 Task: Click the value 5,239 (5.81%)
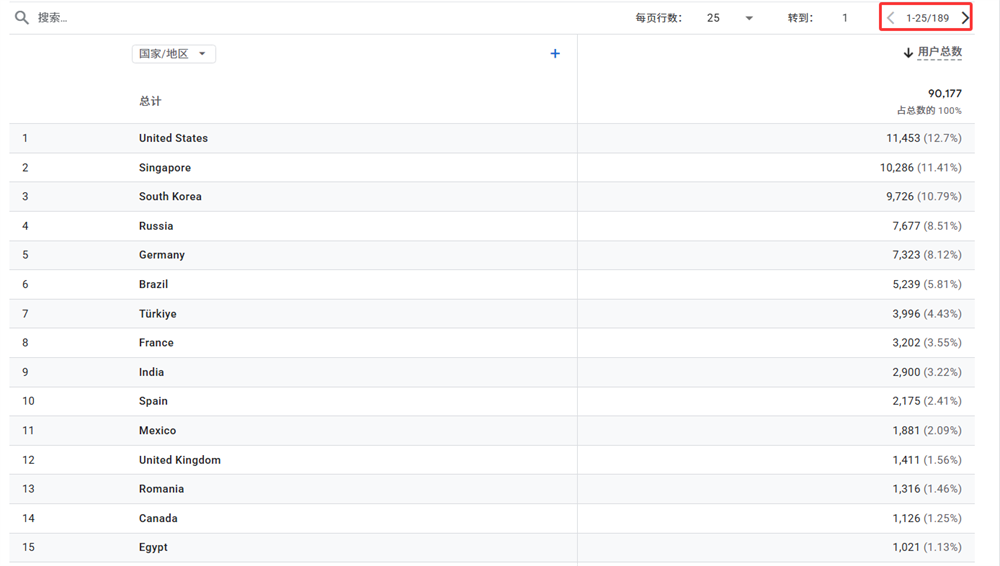pos(927,285)
